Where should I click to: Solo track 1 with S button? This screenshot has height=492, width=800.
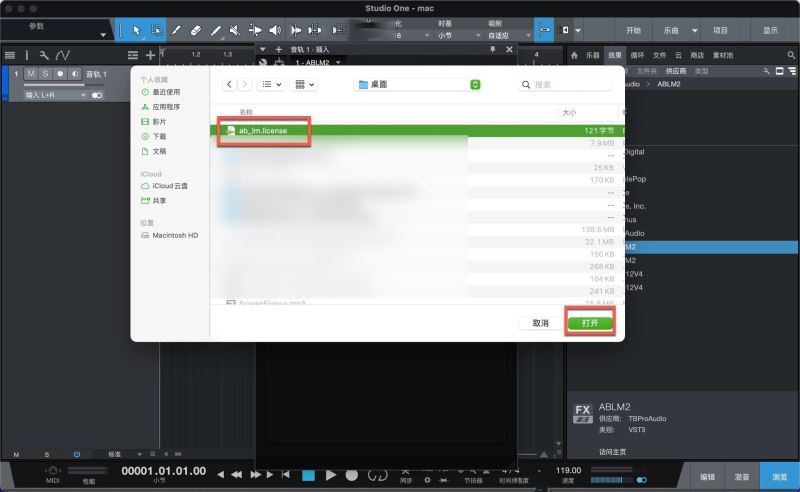[x=45, y=74]
